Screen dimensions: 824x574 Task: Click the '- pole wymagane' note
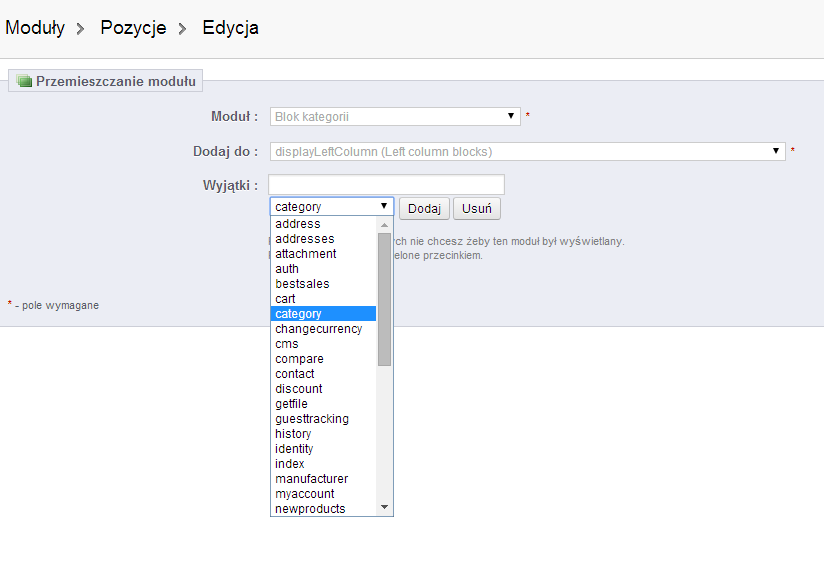57,305
